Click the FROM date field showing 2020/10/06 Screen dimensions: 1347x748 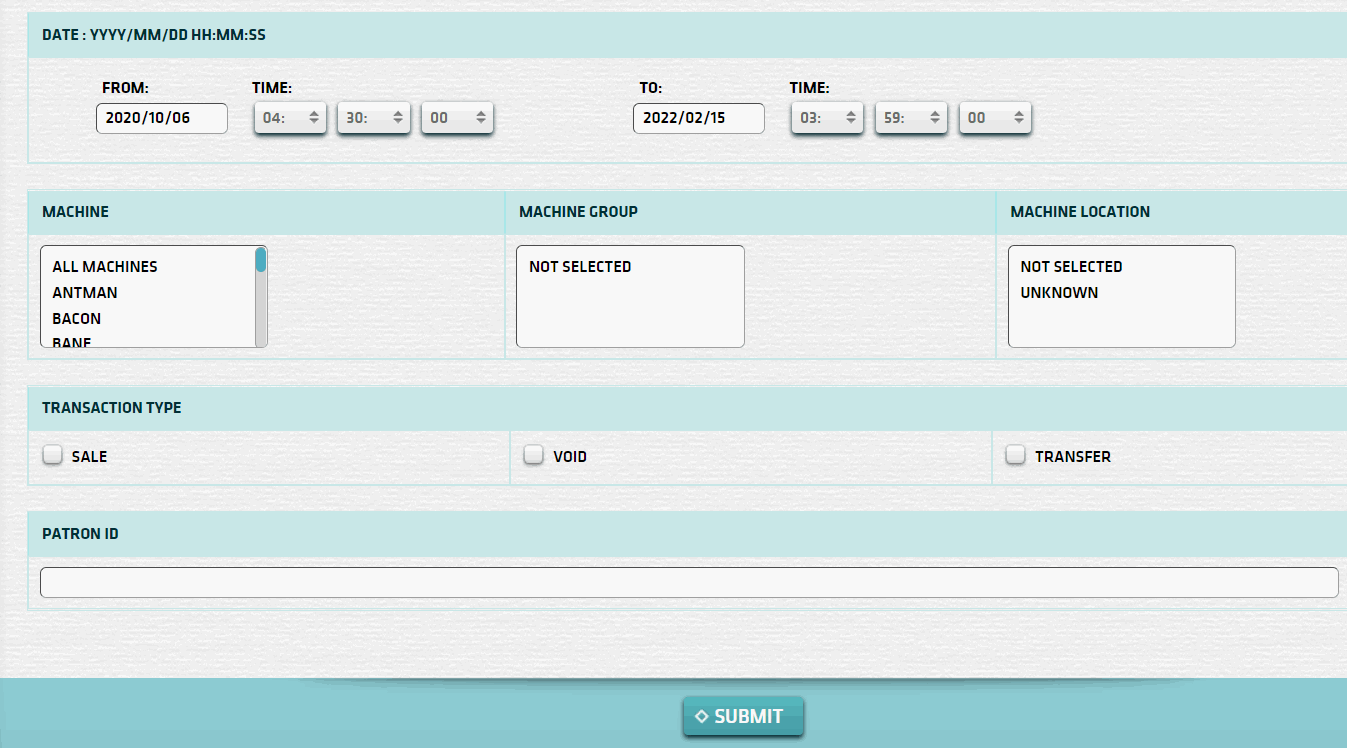point(161,118)
